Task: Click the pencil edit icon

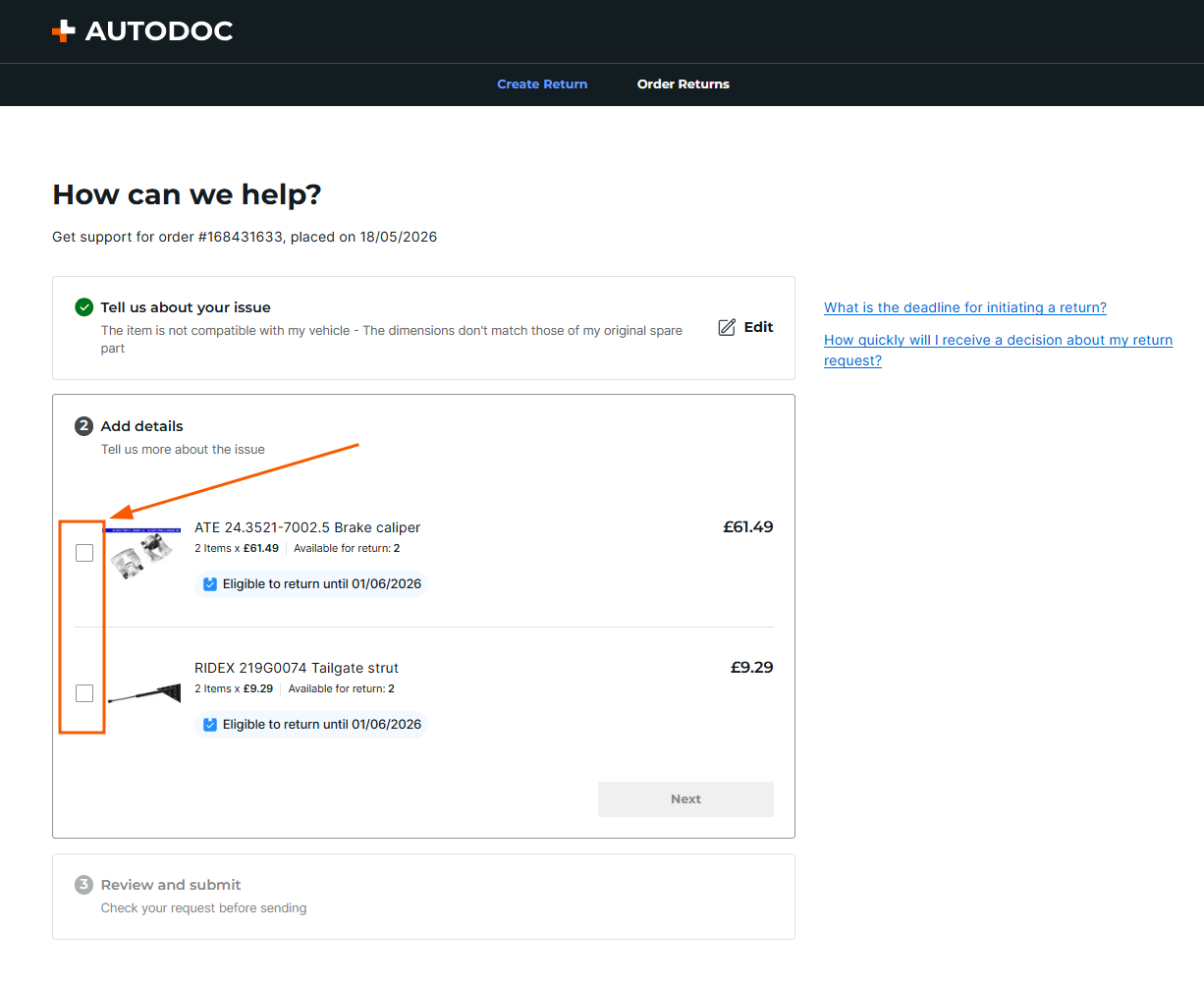Action: 727,327
